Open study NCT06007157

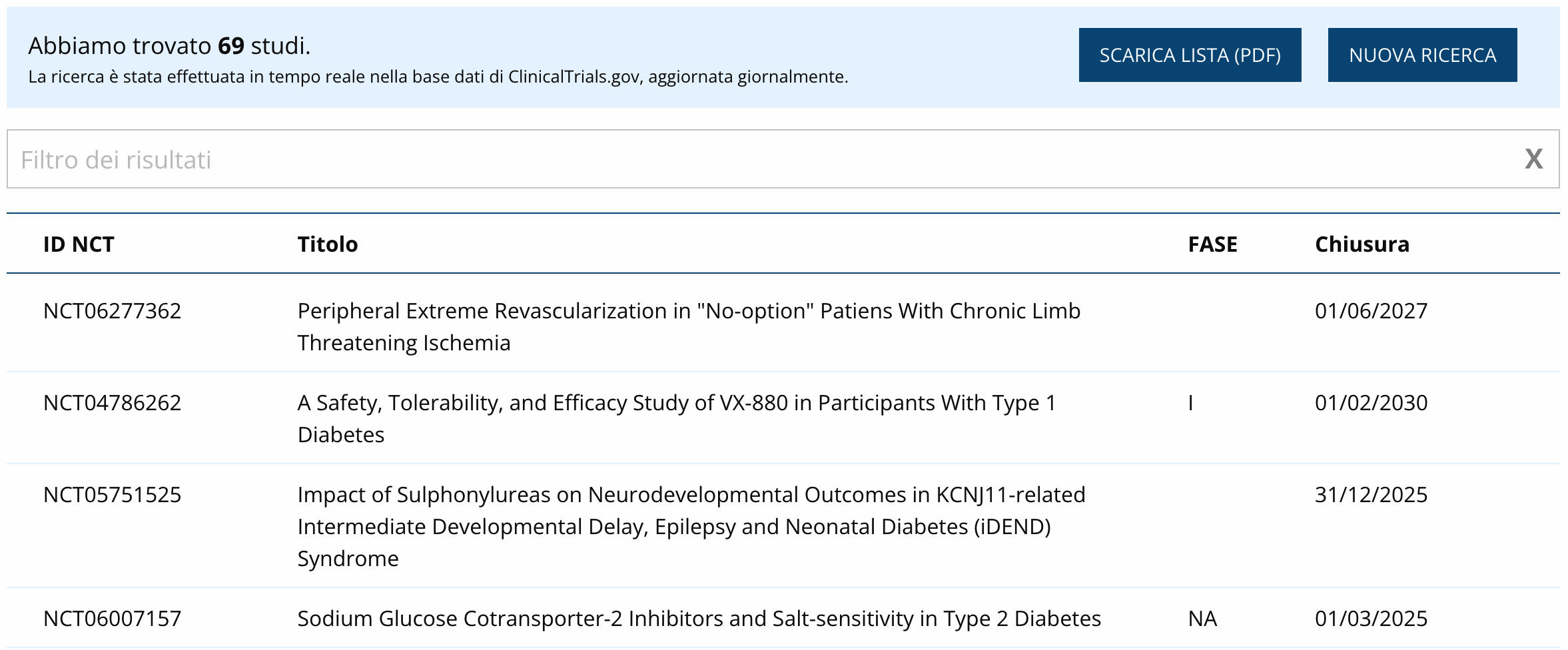(112, 619)
